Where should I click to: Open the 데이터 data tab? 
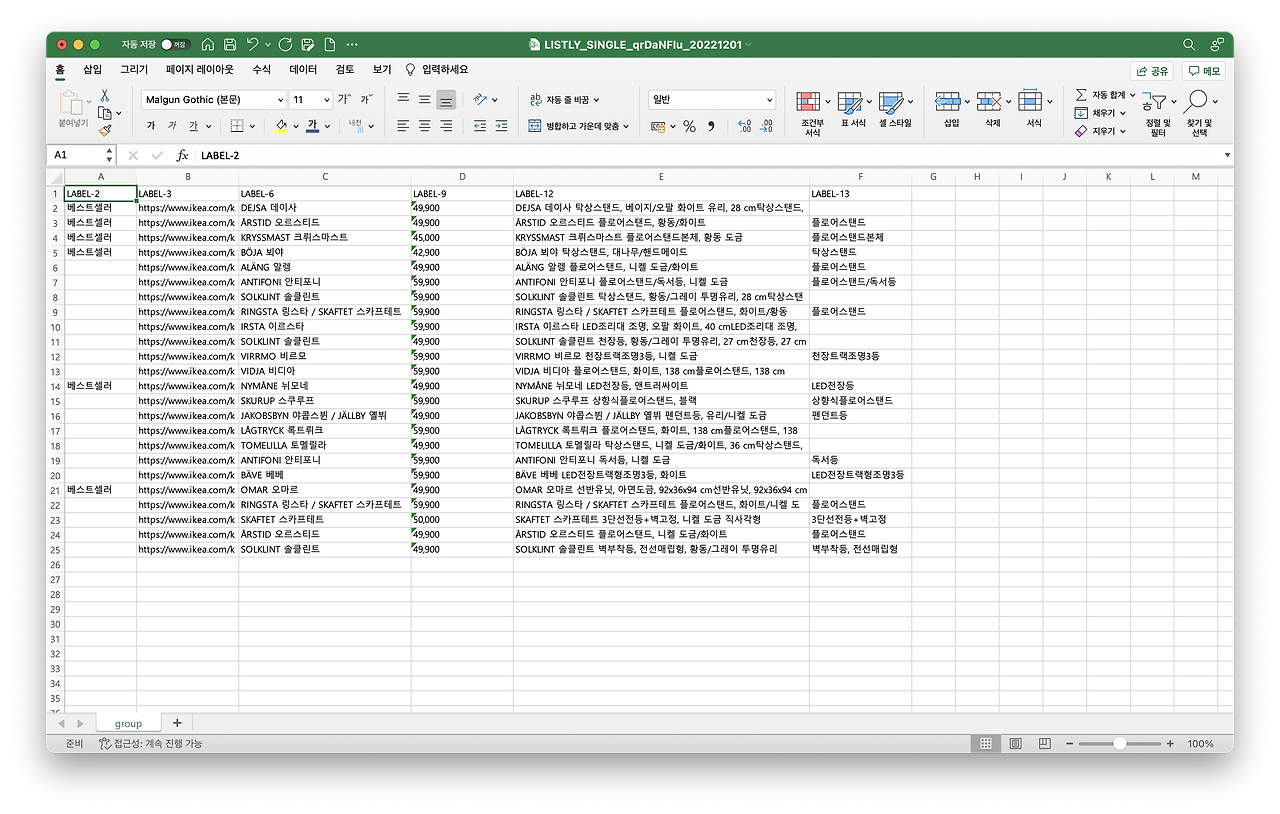tap(303, 70)
